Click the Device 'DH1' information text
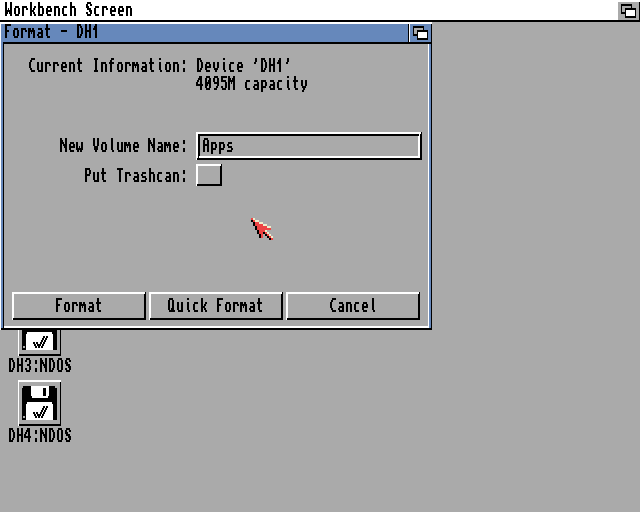640x512 pixels. (x=243, y=65)
